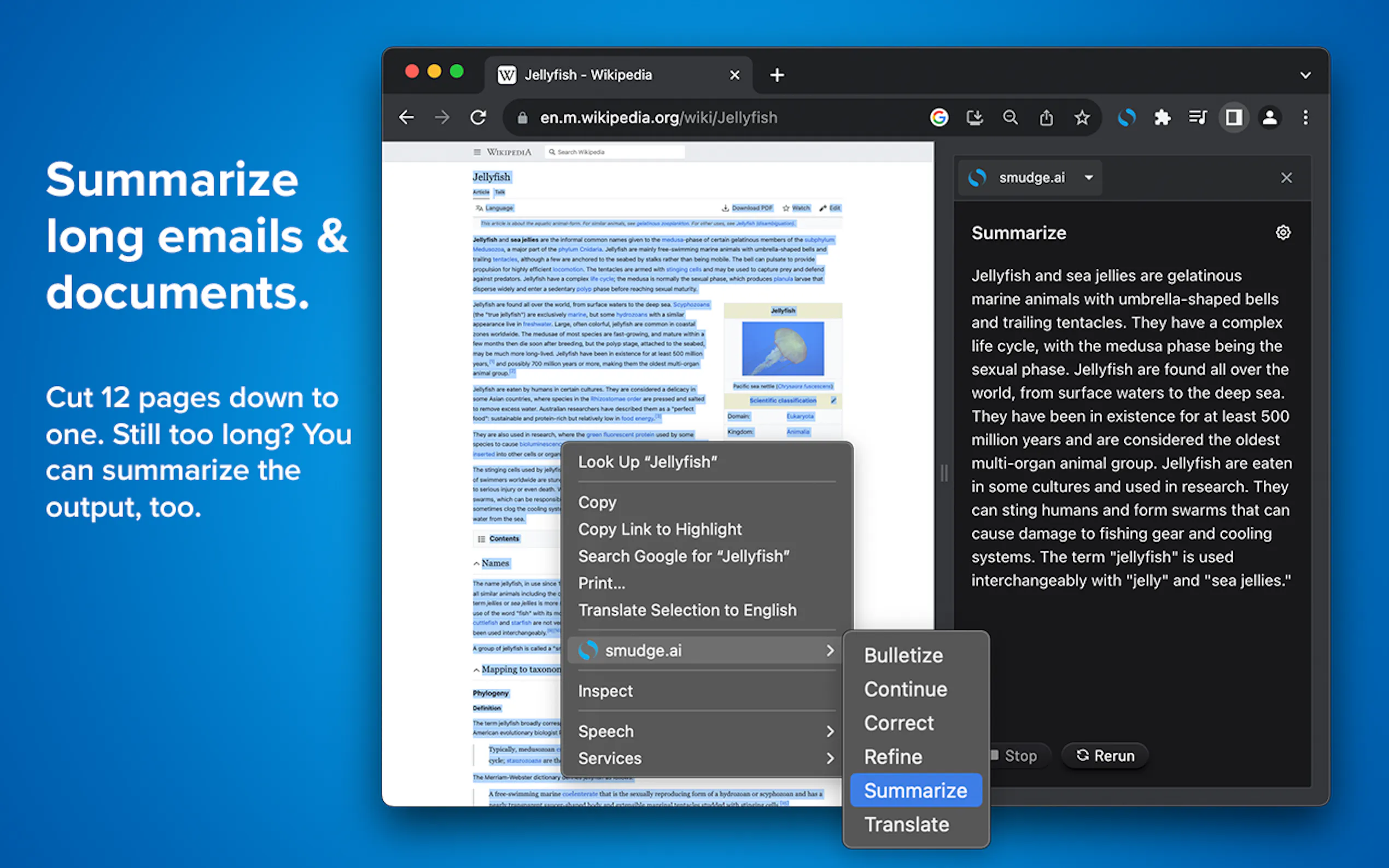Click the media controls playlist icon

pos(1198,118)
